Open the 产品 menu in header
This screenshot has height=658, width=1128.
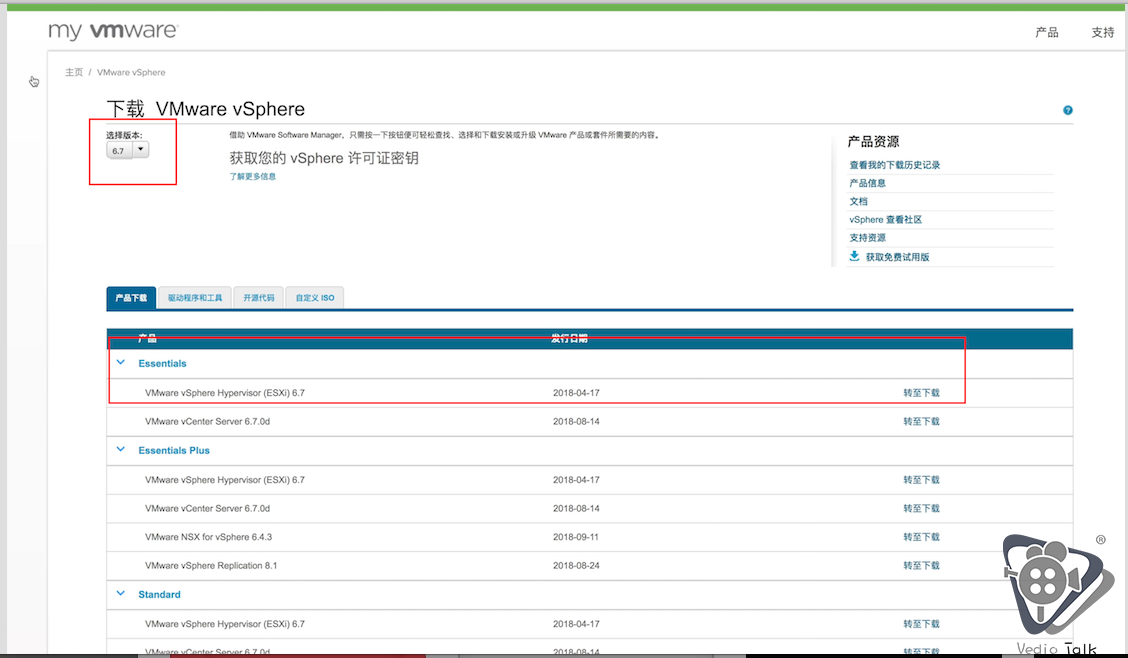coord(1047,32)
